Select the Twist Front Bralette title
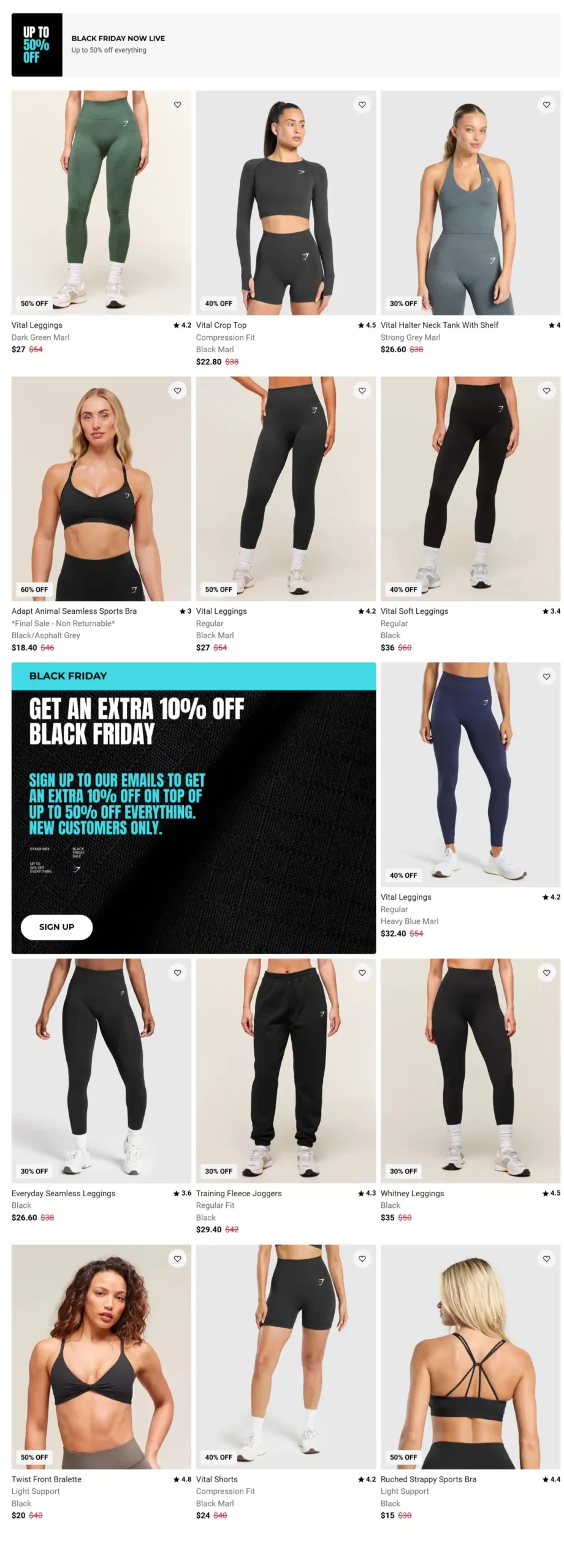This screenshot has width=564, height=1568. [47, 1479]
